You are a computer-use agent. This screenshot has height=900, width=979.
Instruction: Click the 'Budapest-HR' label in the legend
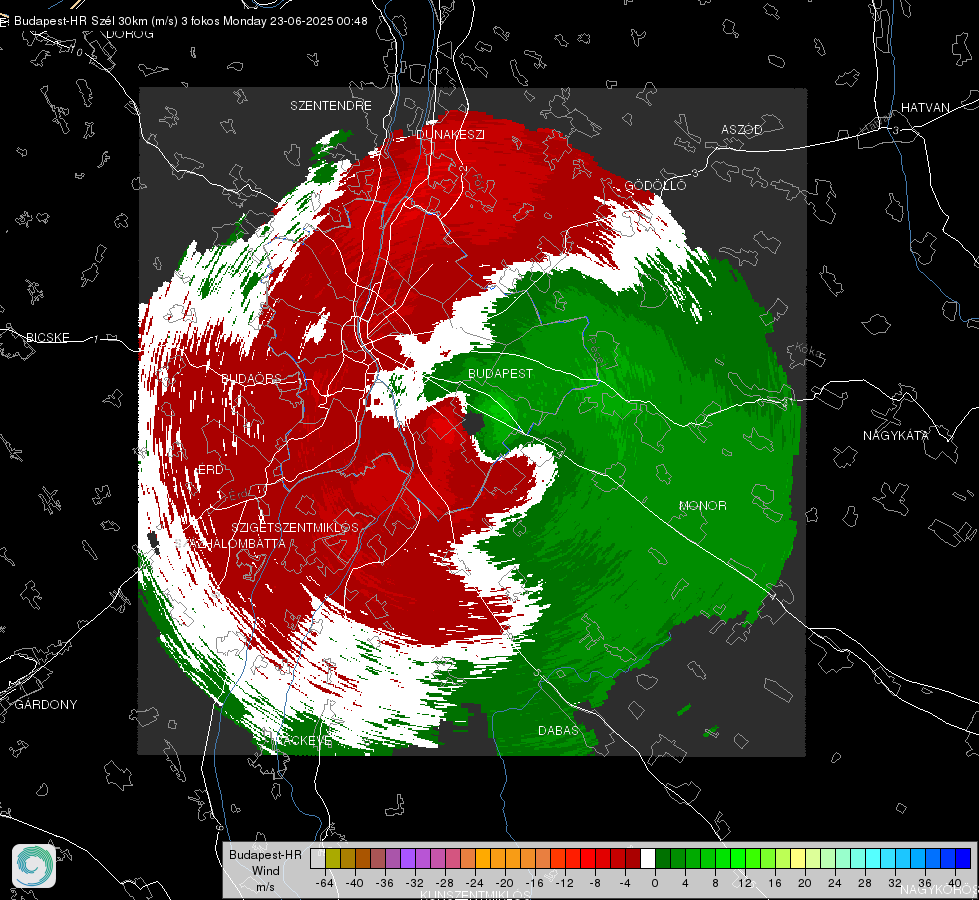point(265,855)
